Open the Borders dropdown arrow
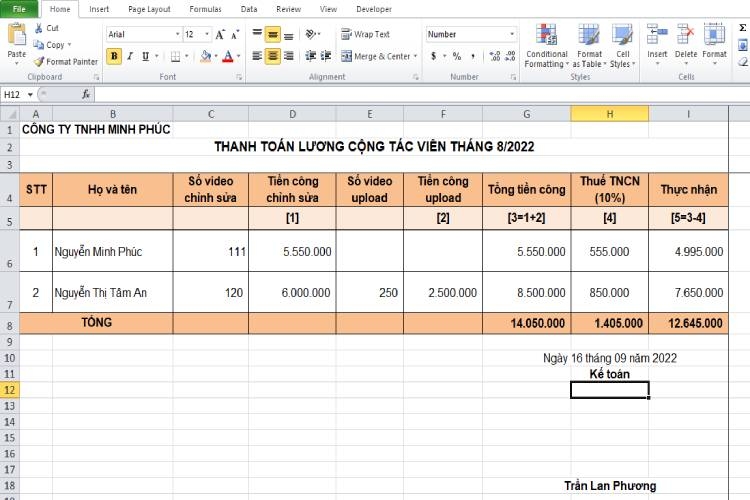Image resolution: width=750 pixels, height=500 pixels. pyautogui.click(x=187, y=56)
